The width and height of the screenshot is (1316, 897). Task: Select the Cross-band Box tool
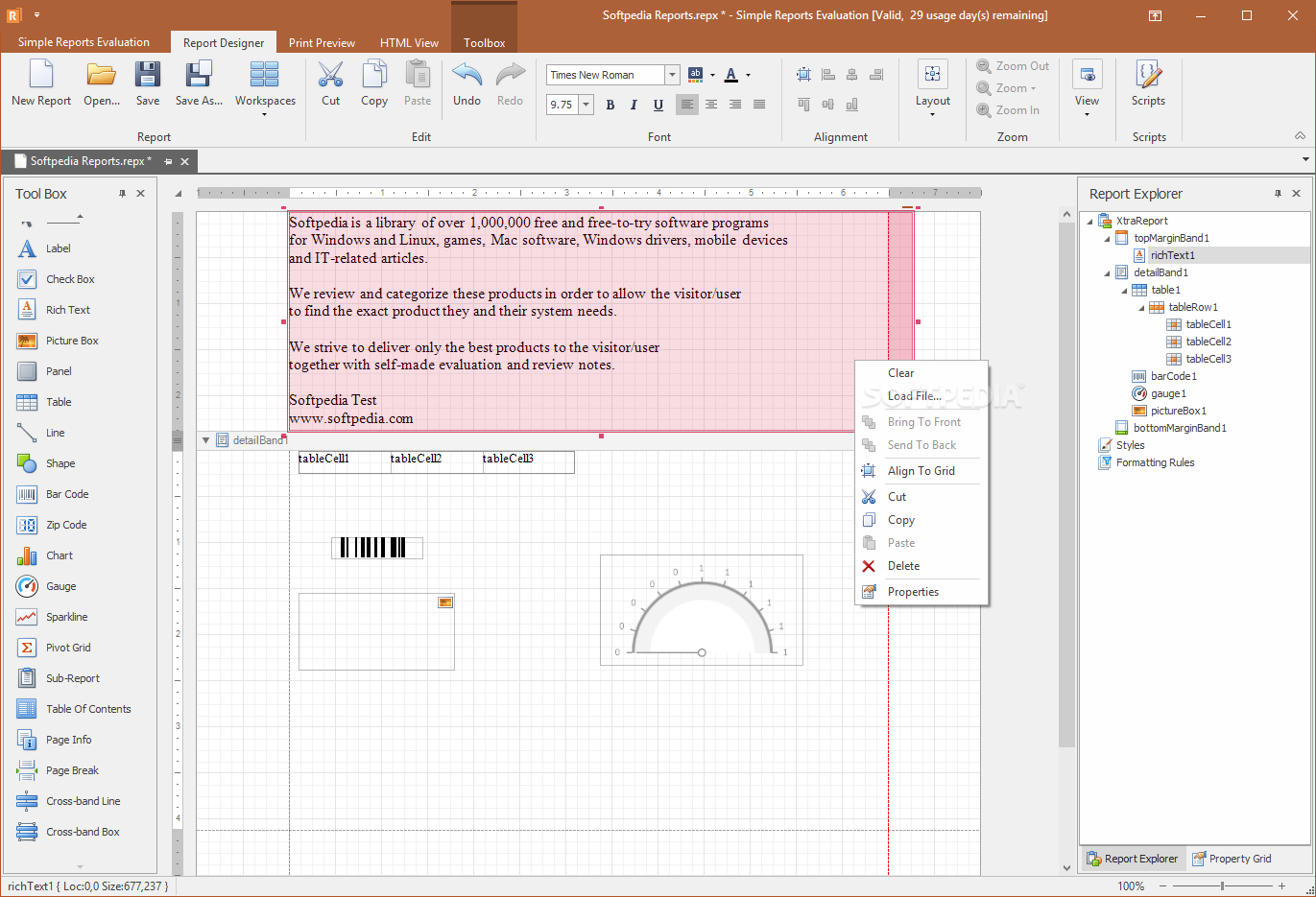pyautogui.click(x=81, y=832)
